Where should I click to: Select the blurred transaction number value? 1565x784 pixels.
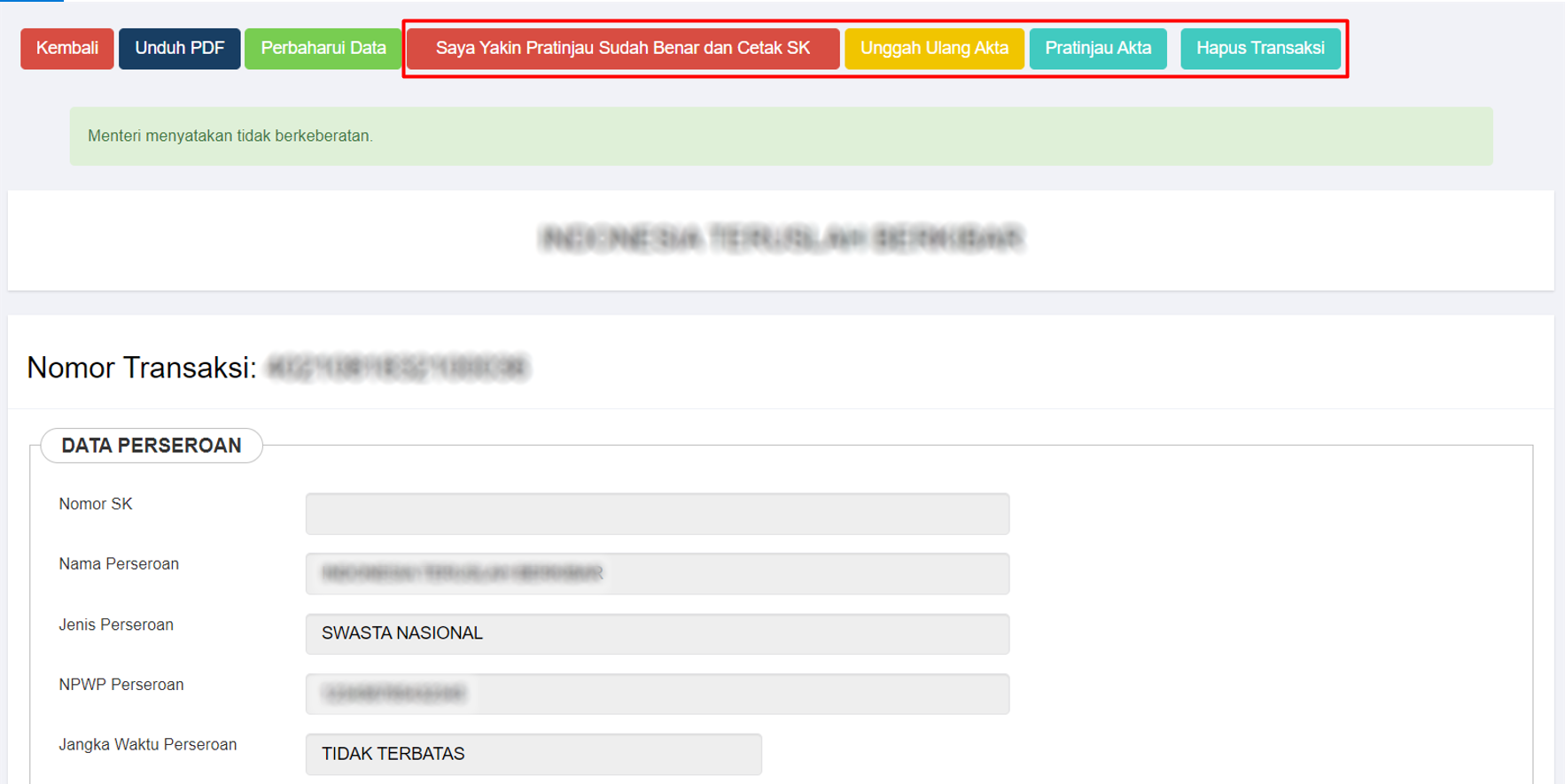(x=397, y=368)
